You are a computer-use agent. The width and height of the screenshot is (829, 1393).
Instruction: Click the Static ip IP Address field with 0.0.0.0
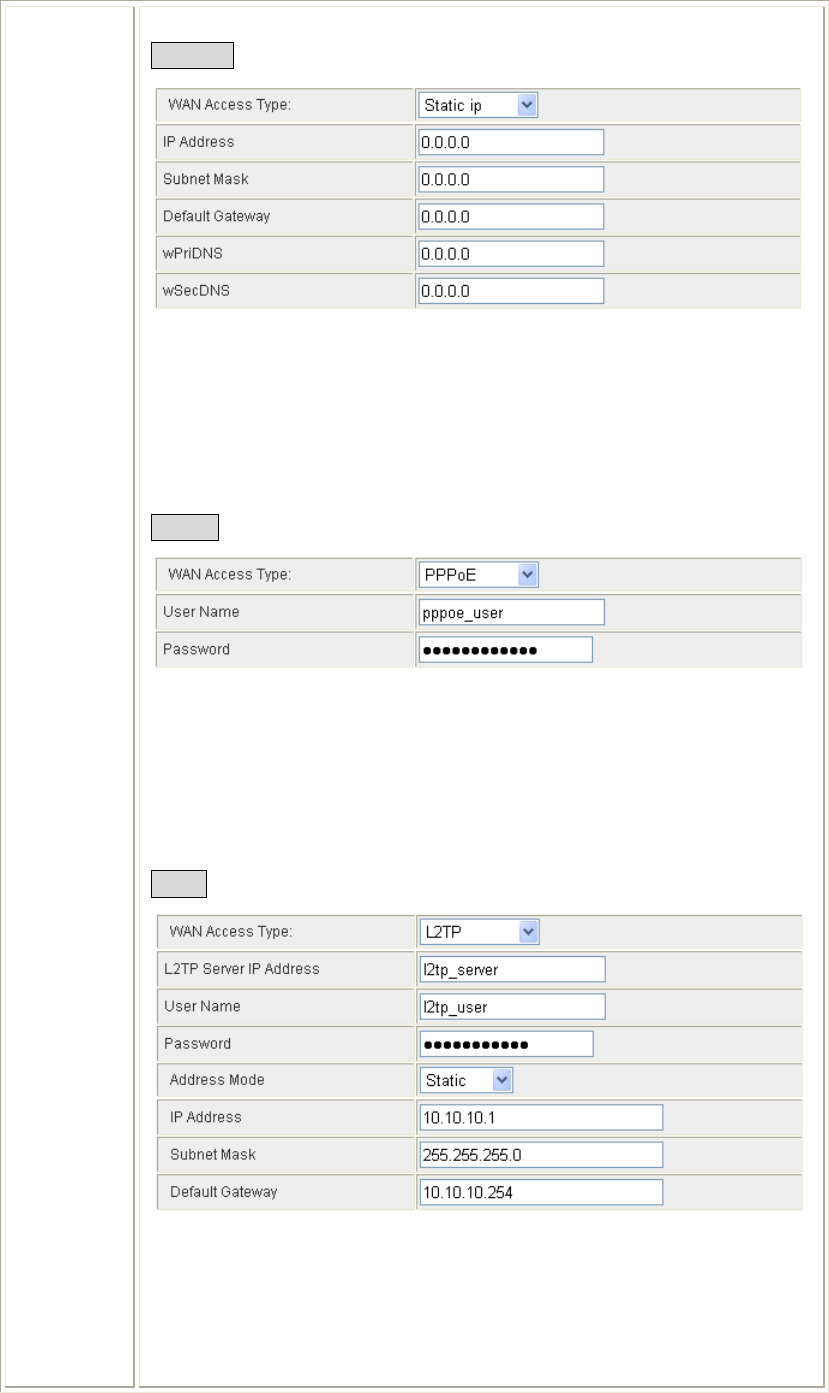[511, 142]
